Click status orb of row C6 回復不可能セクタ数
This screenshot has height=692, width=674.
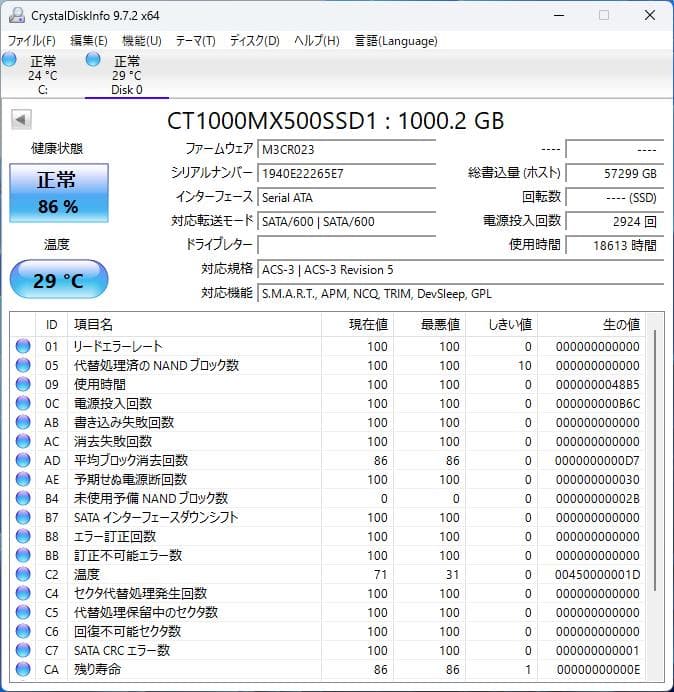(23, 631)
